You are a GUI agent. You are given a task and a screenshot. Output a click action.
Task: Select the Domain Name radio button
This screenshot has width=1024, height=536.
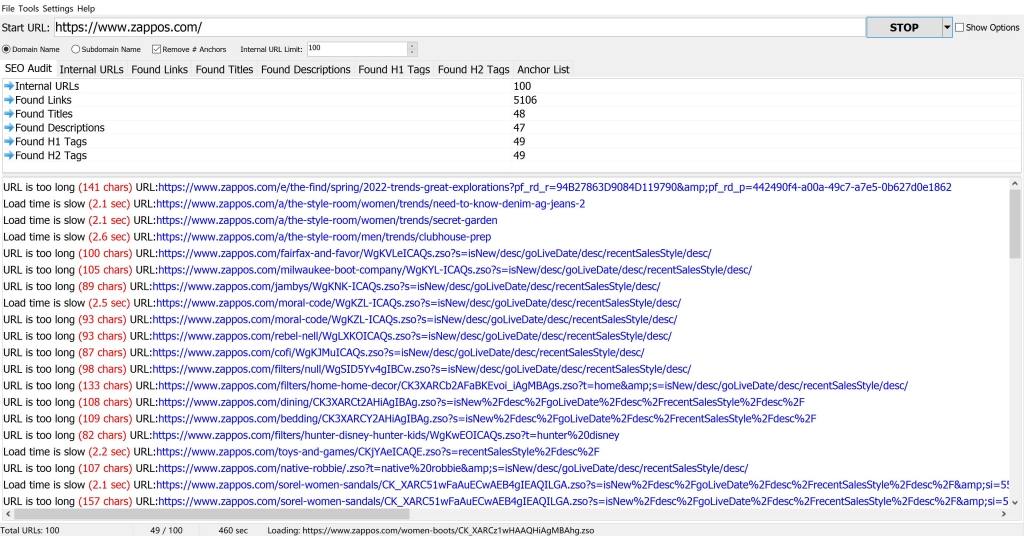click(x=7, y=49)
